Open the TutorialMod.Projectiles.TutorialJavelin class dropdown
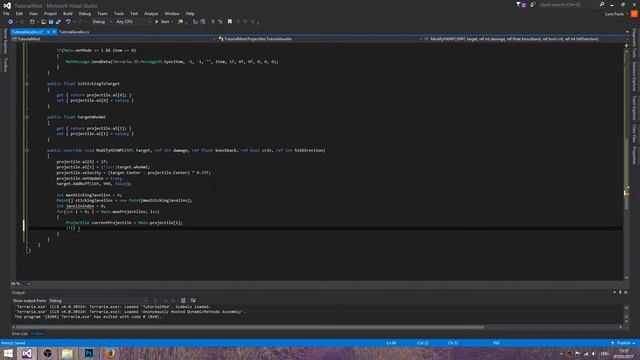 pos(320,39)
